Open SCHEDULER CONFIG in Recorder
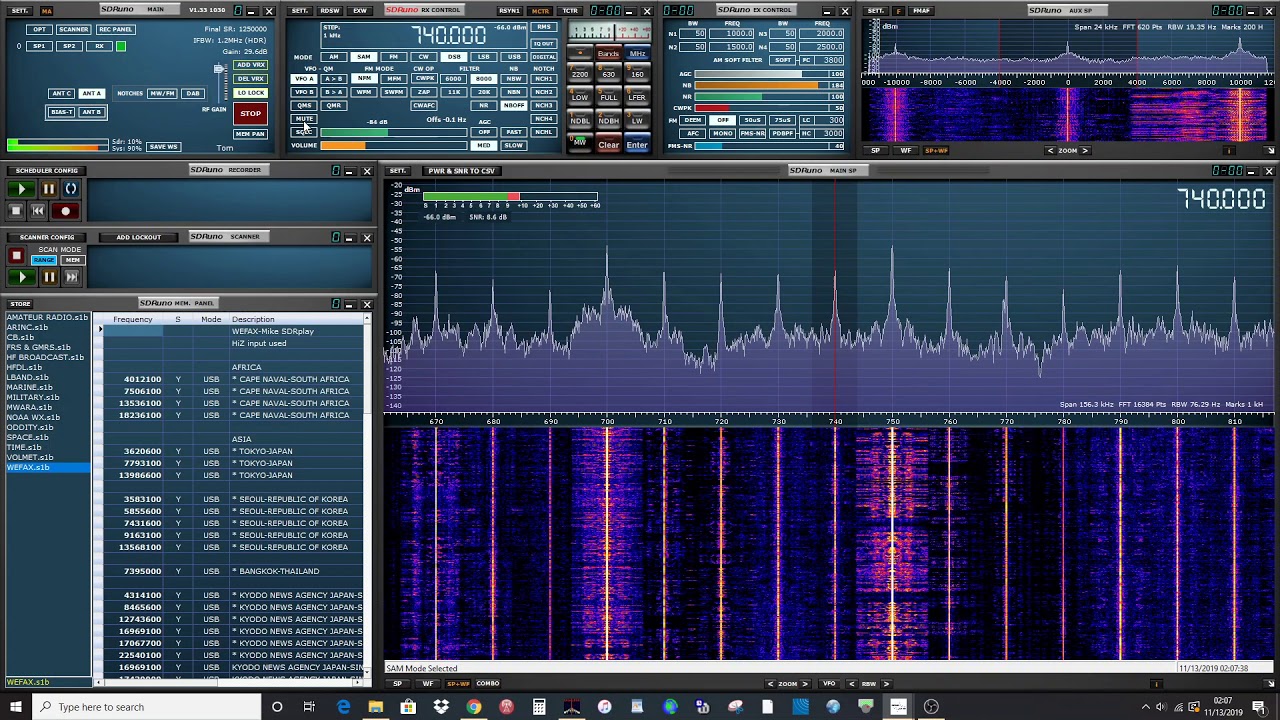The image size is (1280, 720). [46, 171]
